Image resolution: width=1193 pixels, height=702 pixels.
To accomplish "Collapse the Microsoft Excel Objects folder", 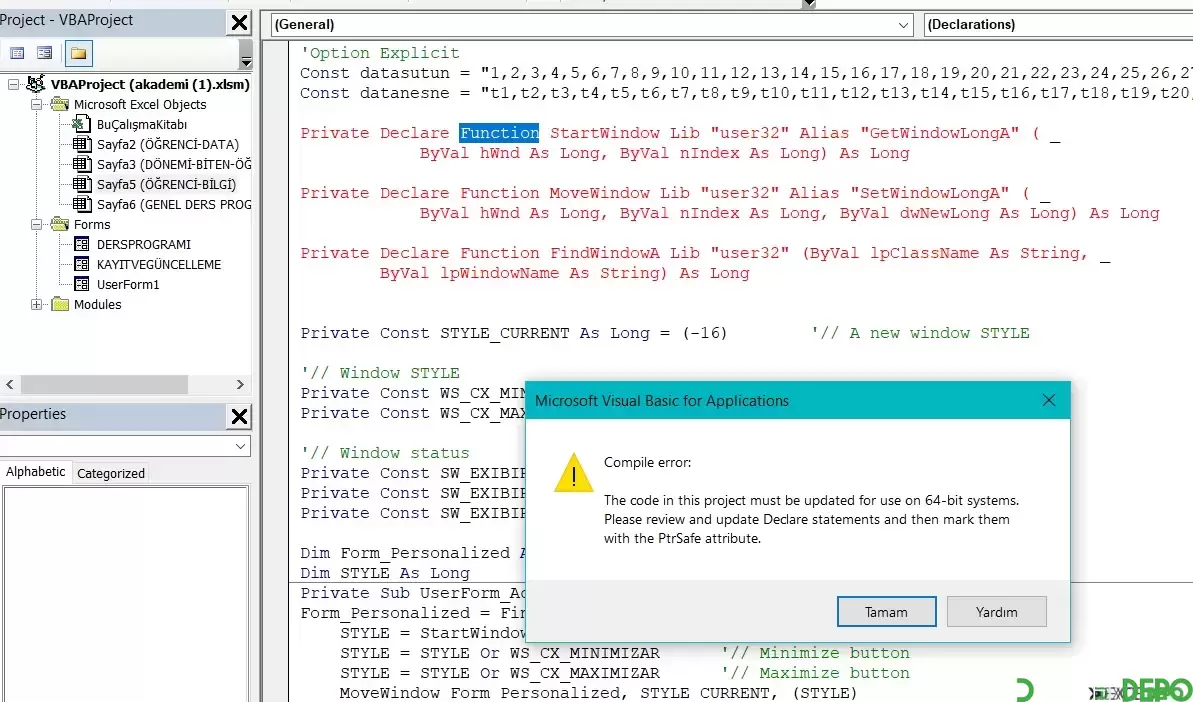I will (x=37, y=104).
